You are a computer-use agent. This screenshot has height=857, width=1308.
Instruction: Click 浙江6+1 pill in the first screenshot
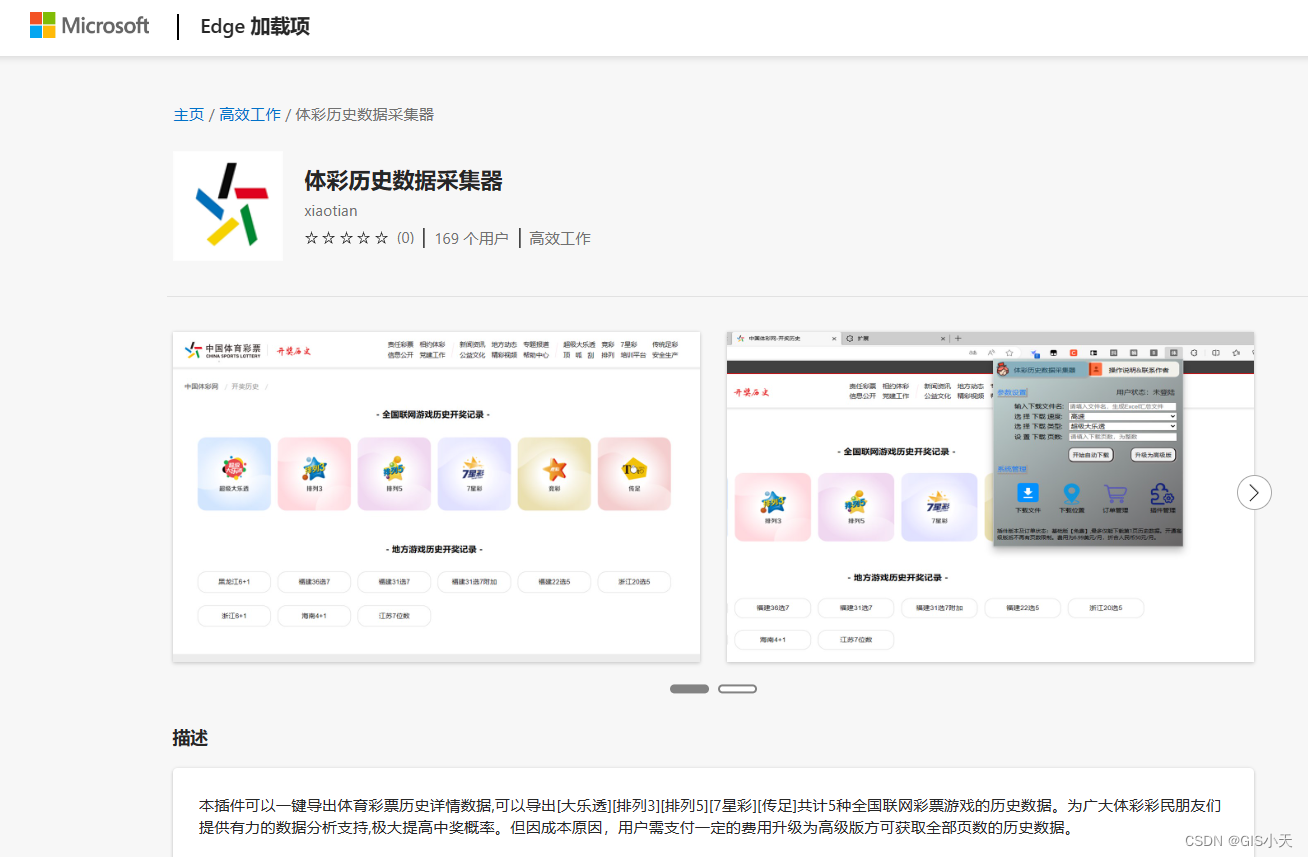coord(234,615)
